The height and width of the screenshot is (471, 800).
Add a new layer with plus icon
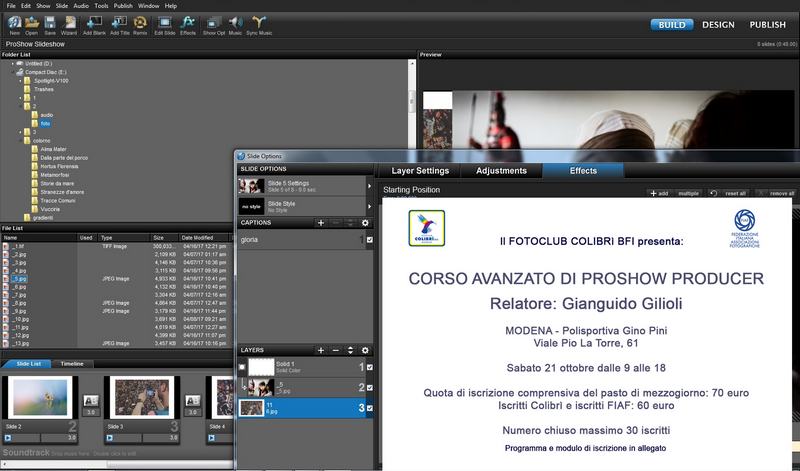pyautogui.click(x=320, y=350)
